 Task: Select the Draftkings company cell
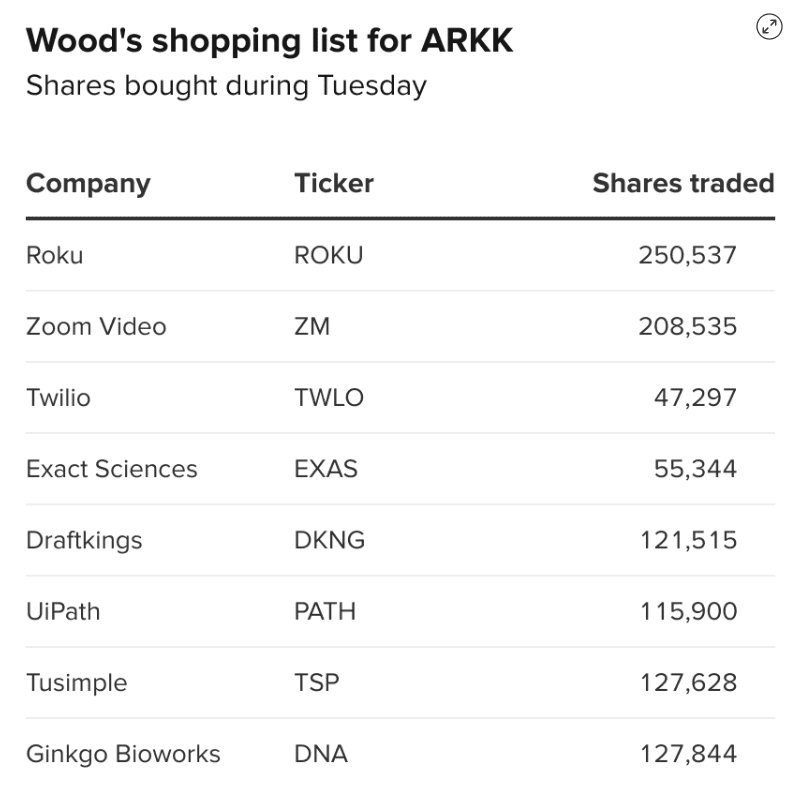(x=84, y=541)
